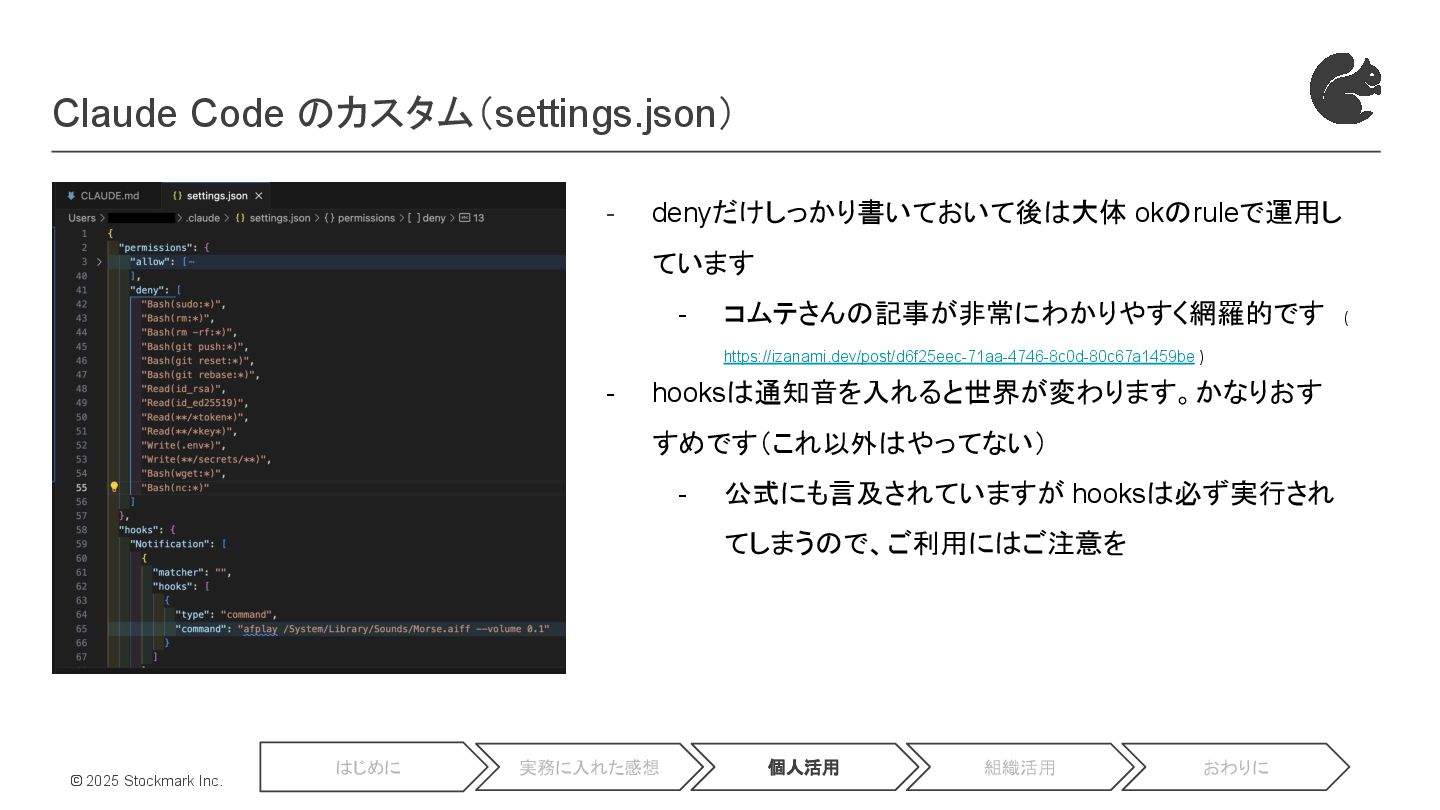1440x810 pixels.
Task: Click the bullet starting with "denyだけしっかり"
Action: (997, 238)
